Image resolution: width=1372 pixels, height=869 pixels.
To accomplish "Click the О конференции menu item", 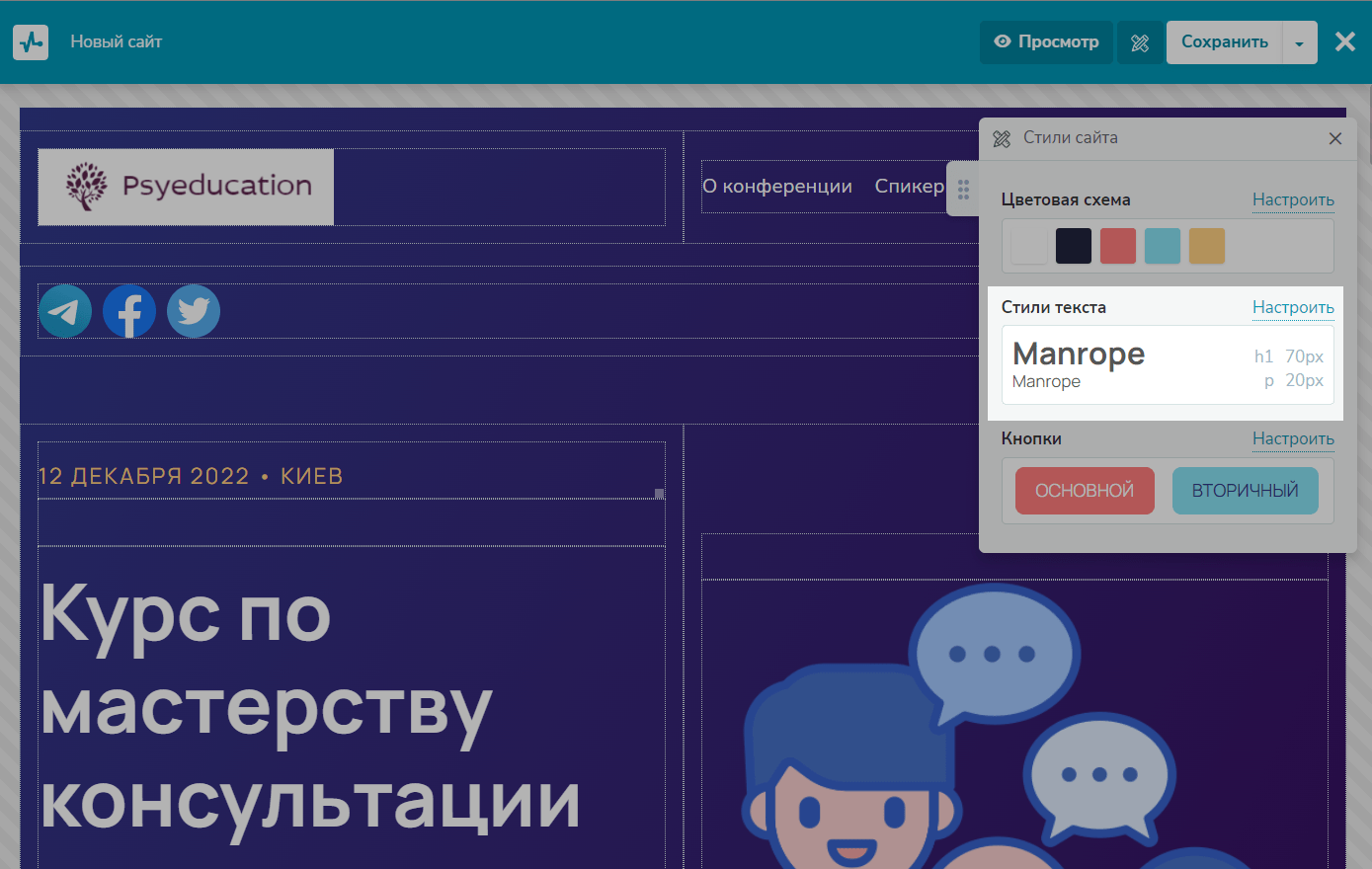I will point(777,186).
